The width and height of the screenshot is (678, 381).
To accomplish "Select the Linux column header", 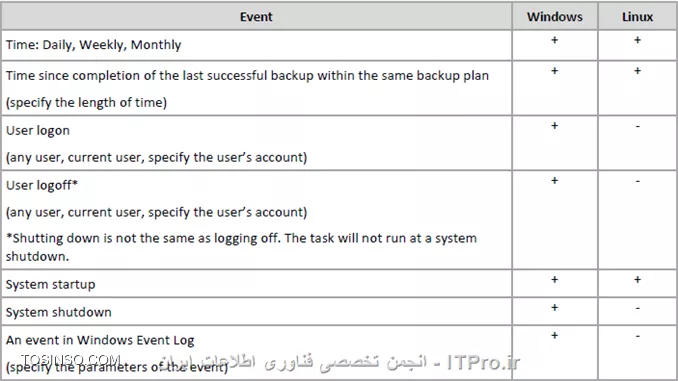I will click(637, 17).
